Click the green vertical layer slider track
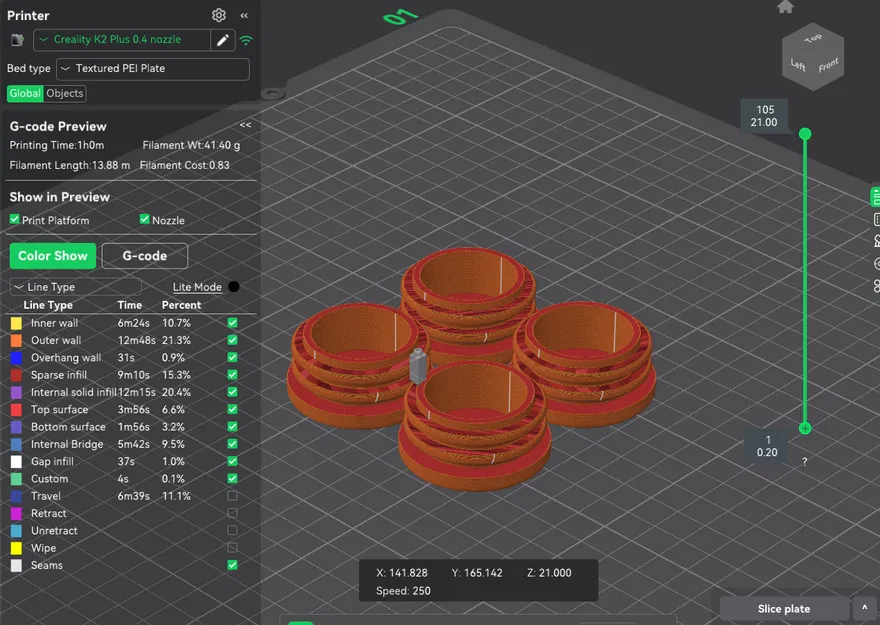Screen dimensions: 880x625 tap(805, 281)
